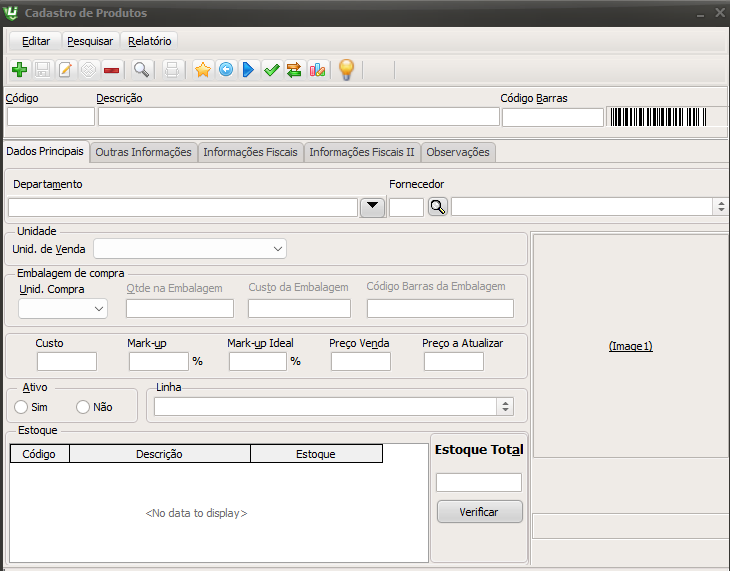Open the Relatório menu
730x571 pixels.
pos(149,41)
